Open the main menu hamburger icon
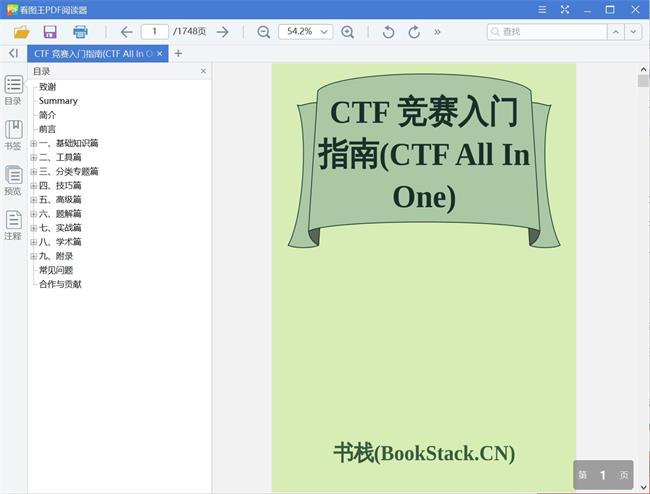The height and width of the screenshot is (494, 650). 542,10
